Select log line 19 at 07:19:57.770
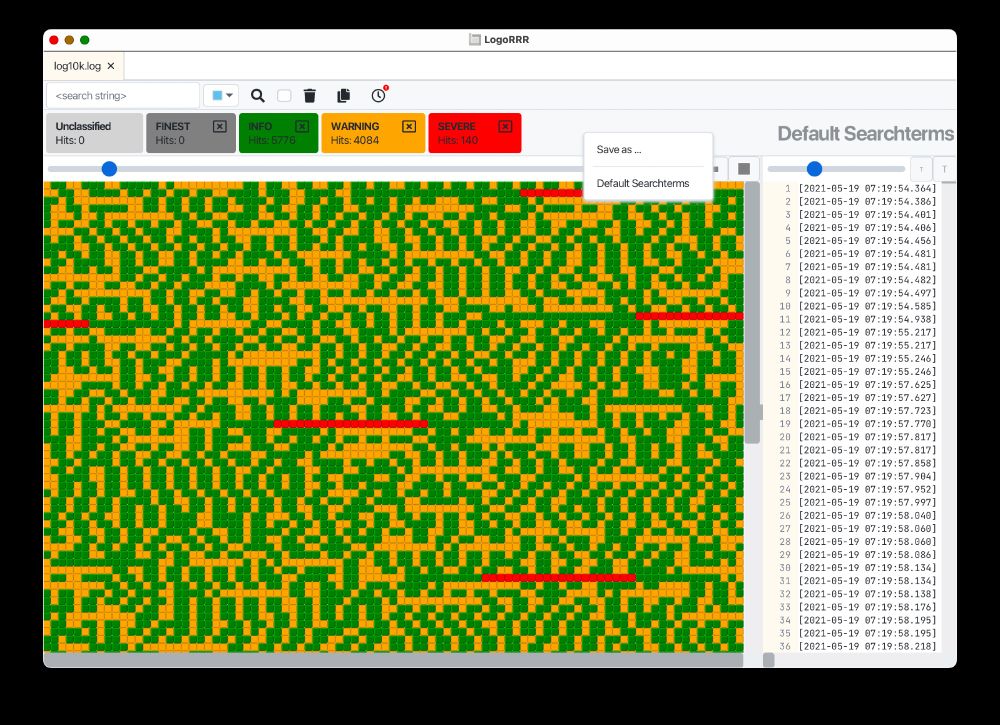Screen dimensions: 1000x725 click(x=853, y=423)
